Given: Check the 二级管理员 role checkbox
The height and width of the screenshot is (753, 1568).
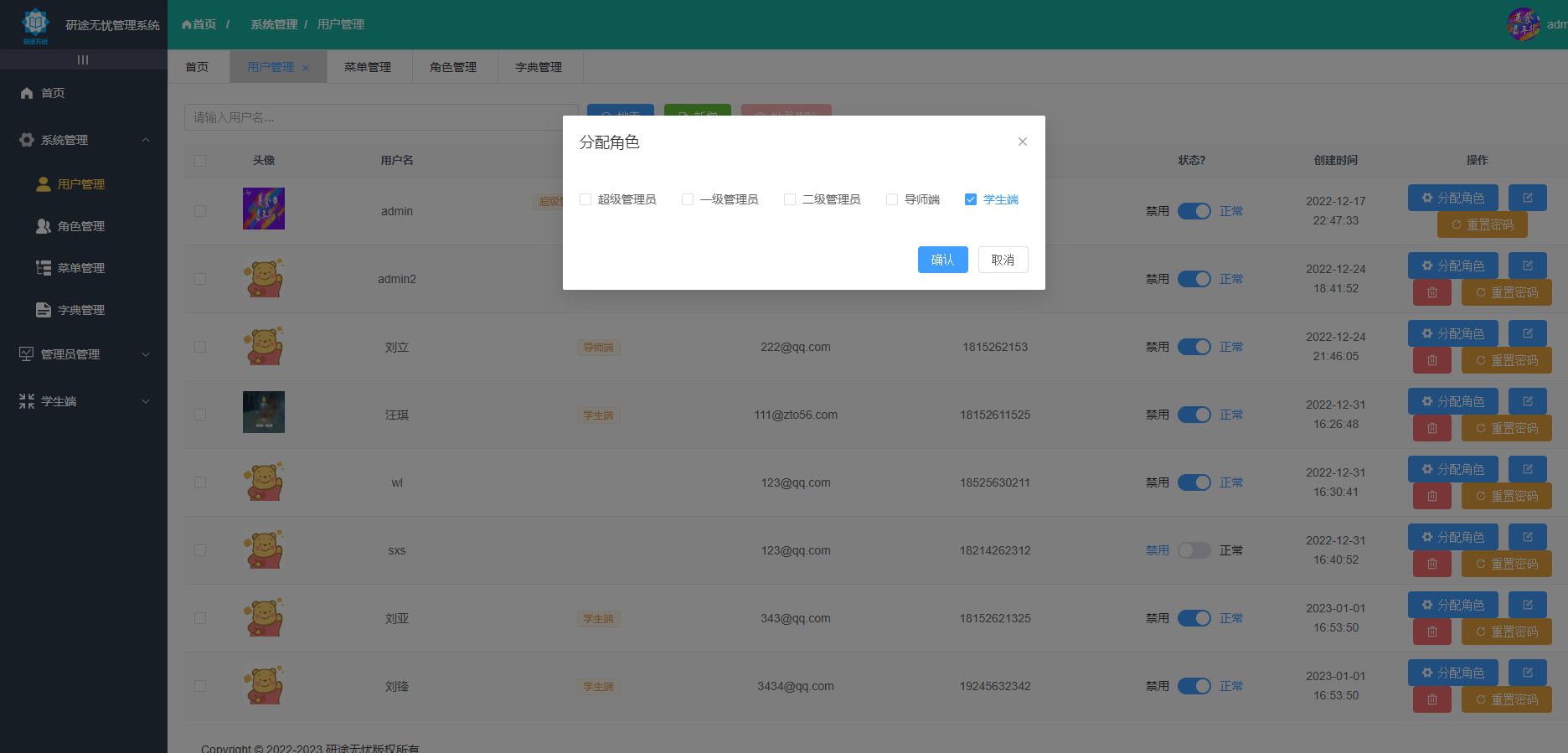Looking at the screenshot, I should pyautogui.click(x=790, y=199).
